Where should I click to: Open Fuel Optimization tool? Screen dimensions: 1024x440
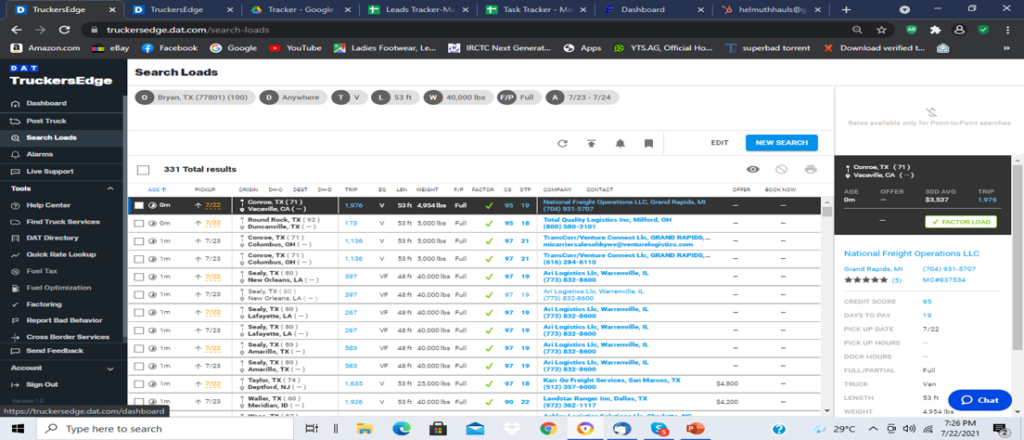tap(58, 288)
